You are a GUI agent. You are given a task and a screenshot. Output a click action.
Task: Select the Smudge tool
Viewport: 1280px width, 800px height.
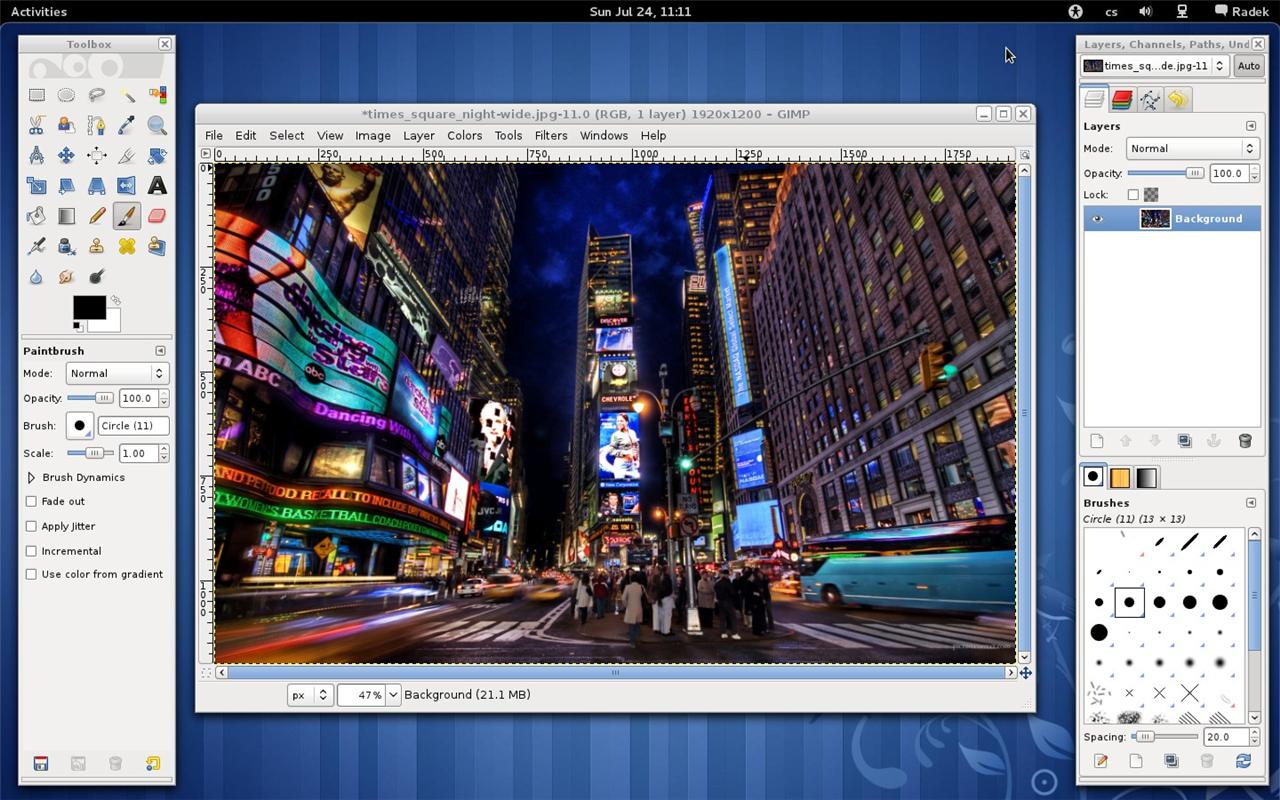(x=66, y=276)
